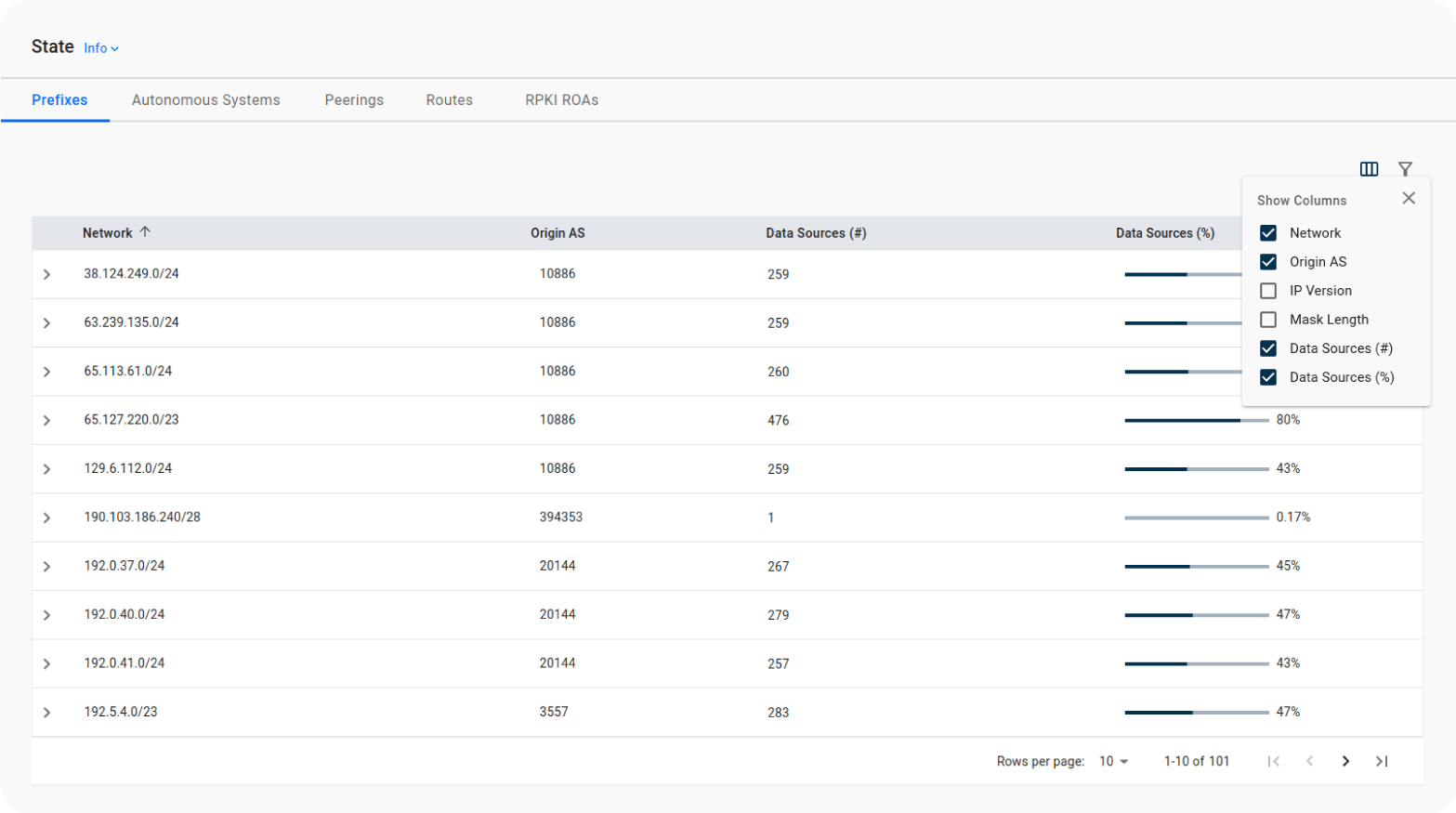The image size is (1456, 813).
Task: Jump to the last page arrow
Action: 1382,761
